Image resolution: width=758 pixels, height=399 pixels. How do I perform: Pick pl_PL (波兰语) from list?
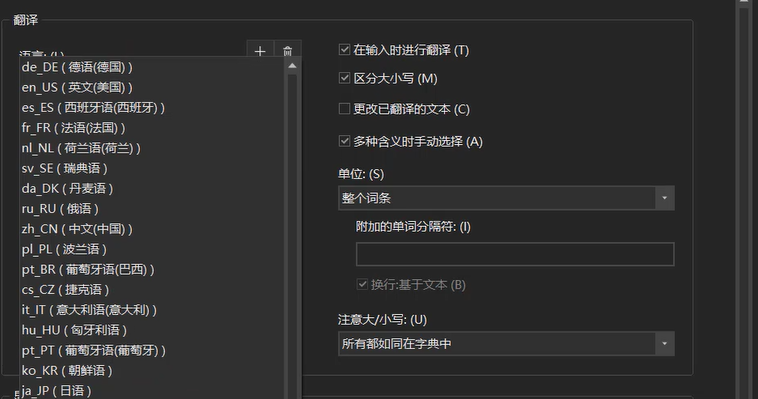click(x=152, y=250)
